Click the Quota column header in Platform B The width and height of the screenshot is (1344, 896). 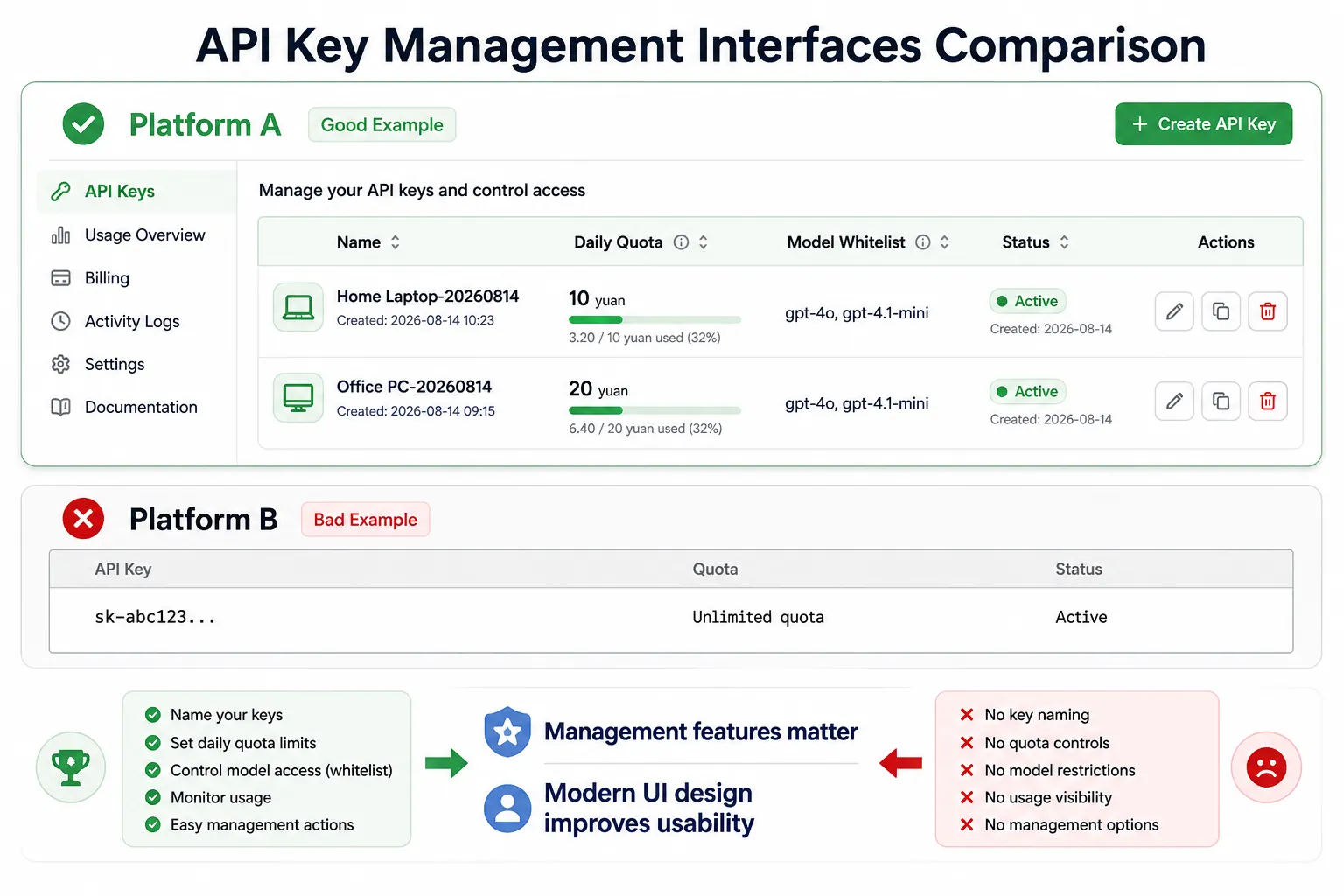pos(715,570)
